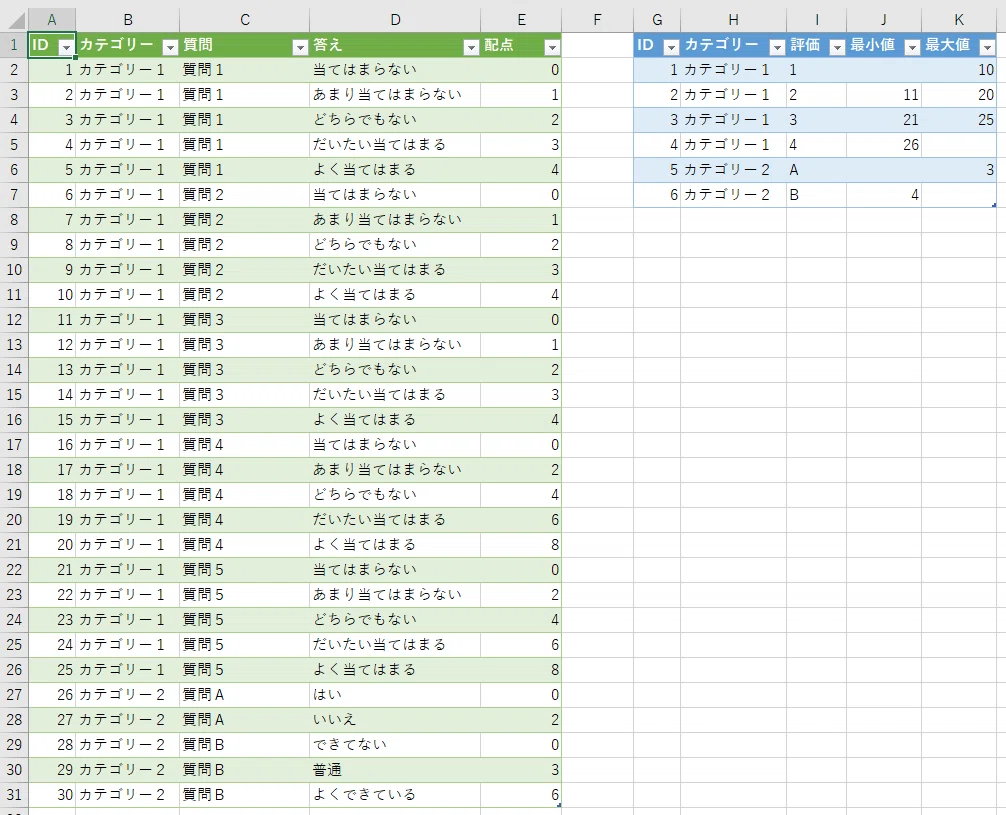The image size is (1006, 815).
Task: Select column A header
Action: click(x=52, y=20)
